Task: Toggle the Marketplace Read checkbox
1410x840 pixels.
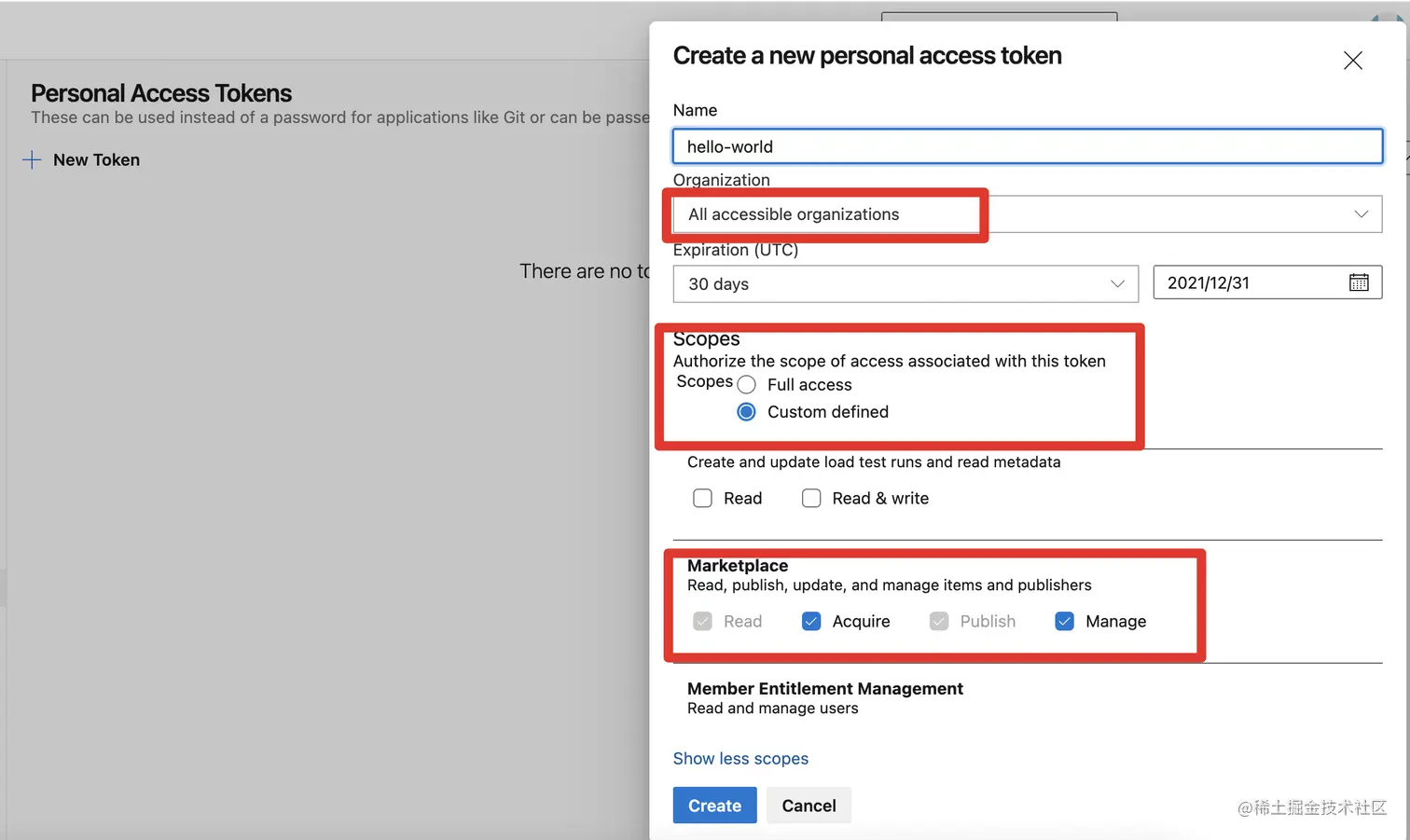Action: click(x=703, y=622)
